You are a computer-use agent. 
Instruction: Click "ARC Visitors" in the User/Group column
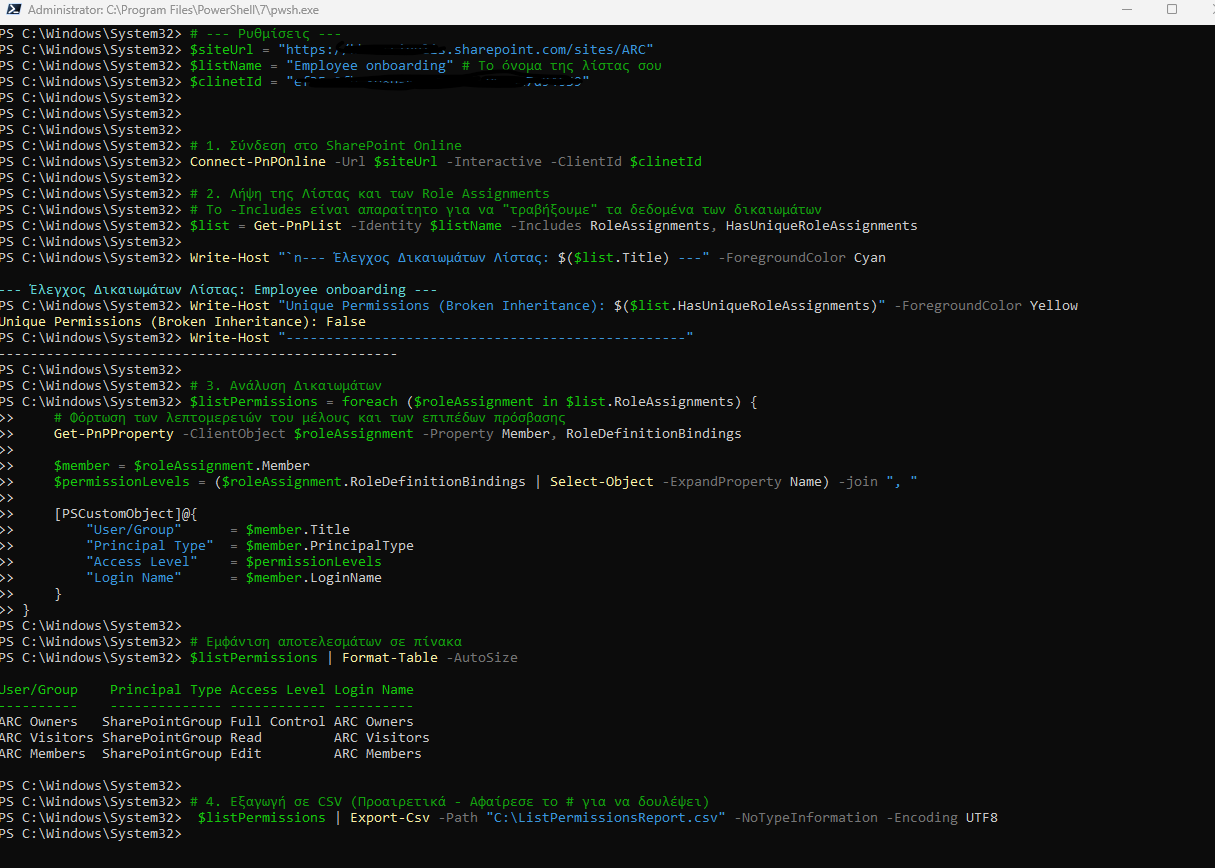46,738
